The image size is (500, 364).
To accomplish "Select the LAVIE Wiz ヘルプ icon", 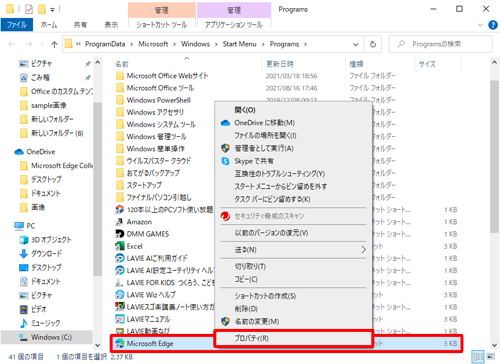I will click(x=119, y=295).
